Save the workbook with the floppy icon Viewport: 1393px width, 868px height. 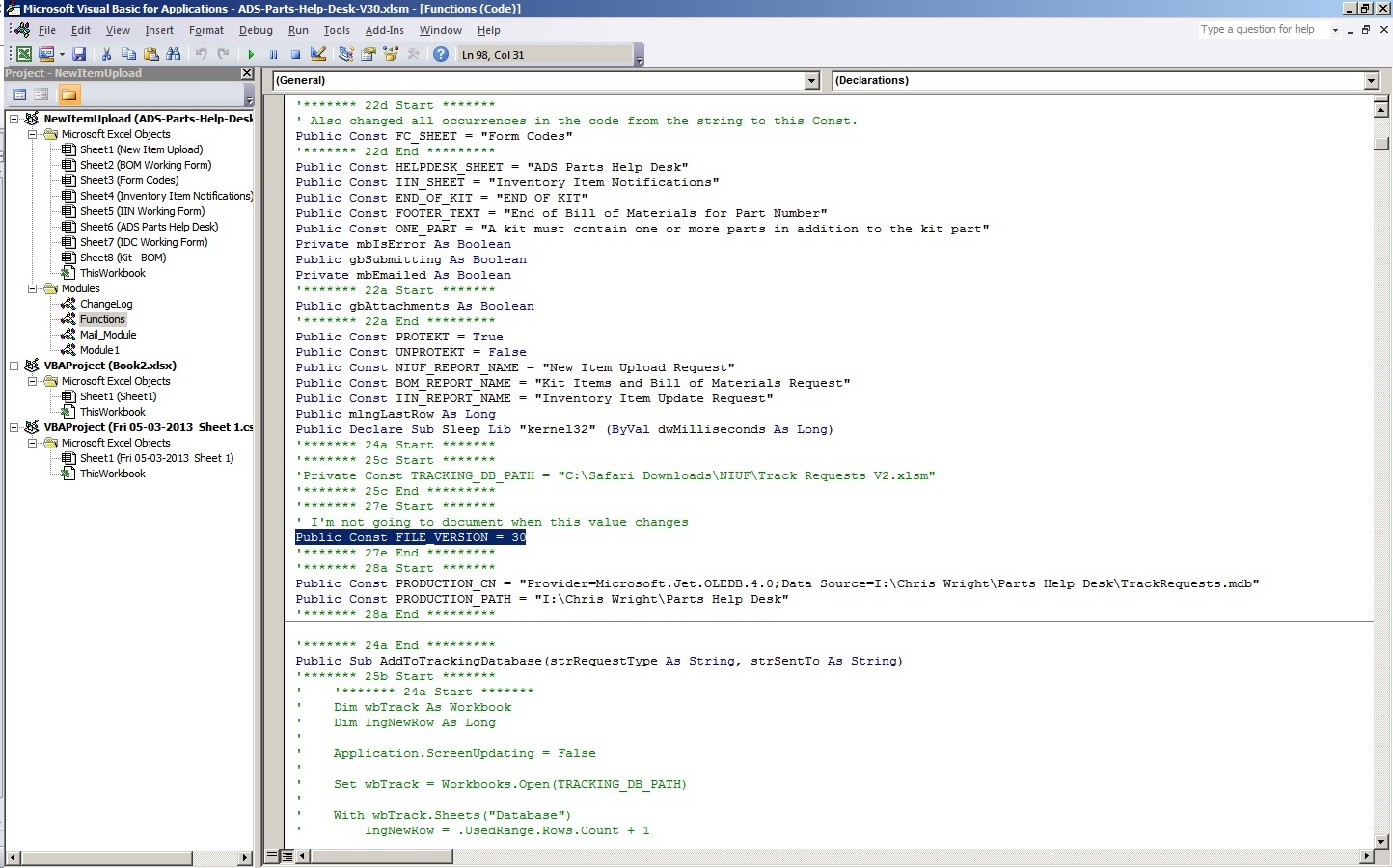pyautogui.click(x=79, y=55)
